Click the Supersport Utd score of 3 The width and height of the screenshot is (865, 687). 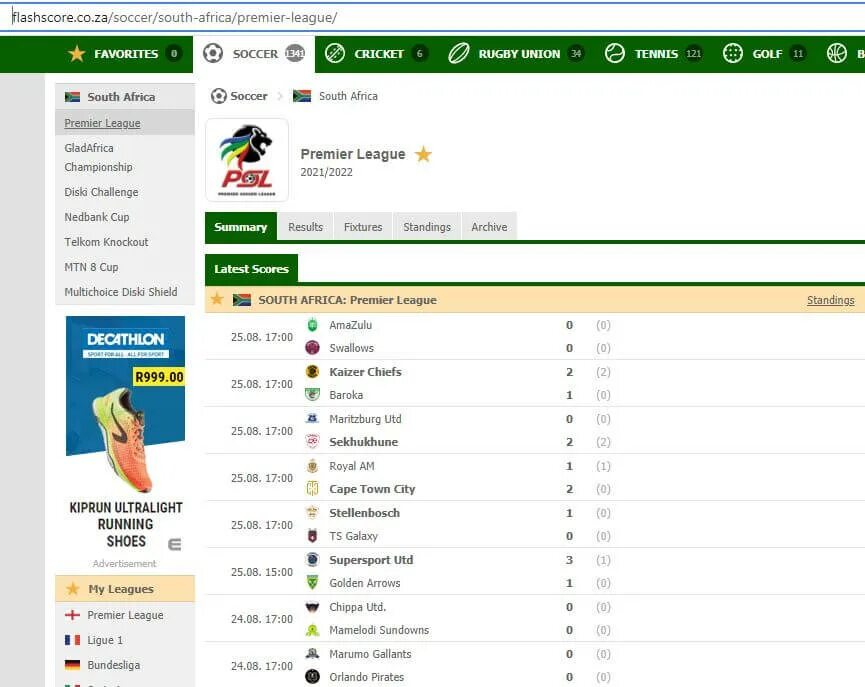[569, 560]
